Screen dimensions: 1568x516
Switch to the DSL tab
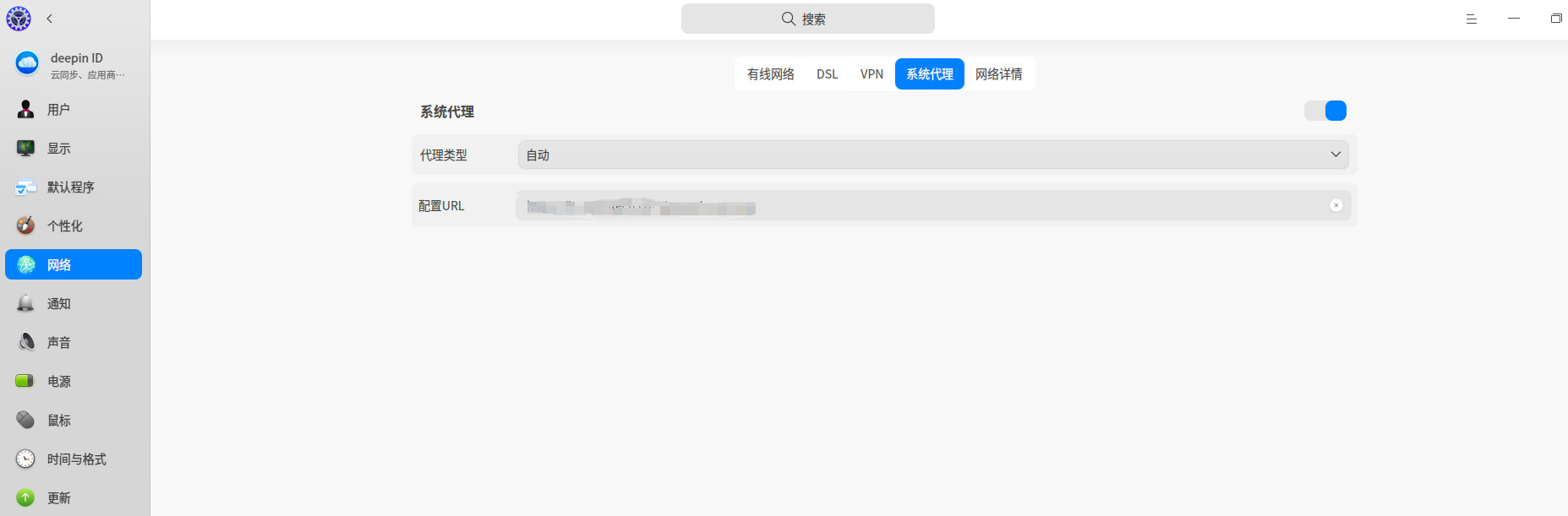pos(828,74)
